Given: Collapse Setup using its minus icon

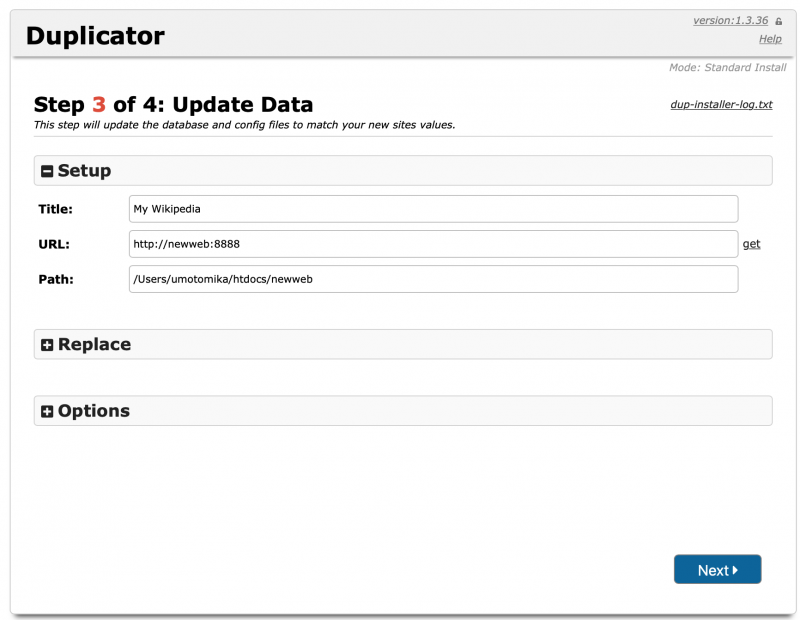Looking at the screenshot, I should point(47,171).
